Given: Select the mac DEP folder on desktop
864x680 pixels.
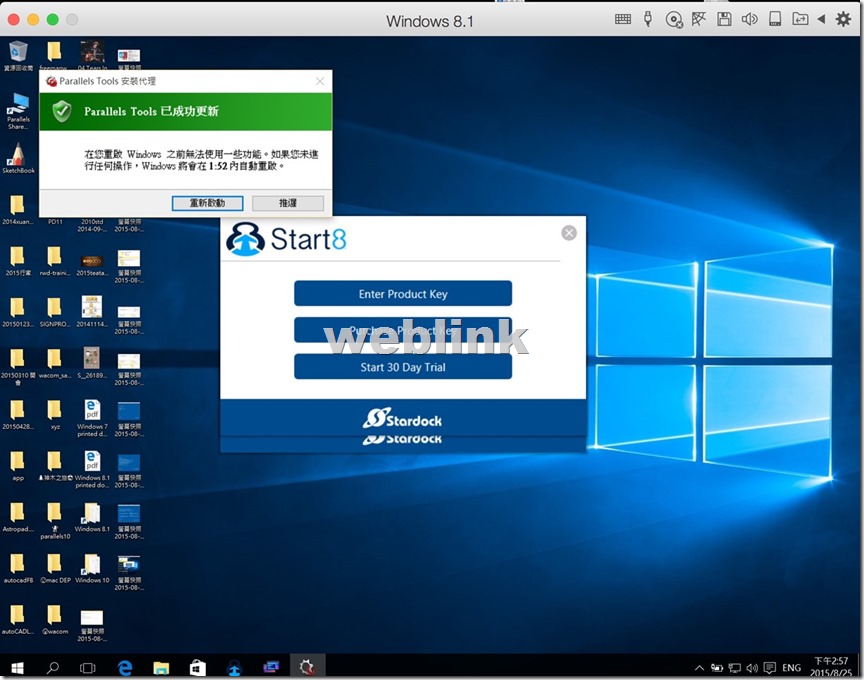Looking at the screenshot, I should 55,568.
